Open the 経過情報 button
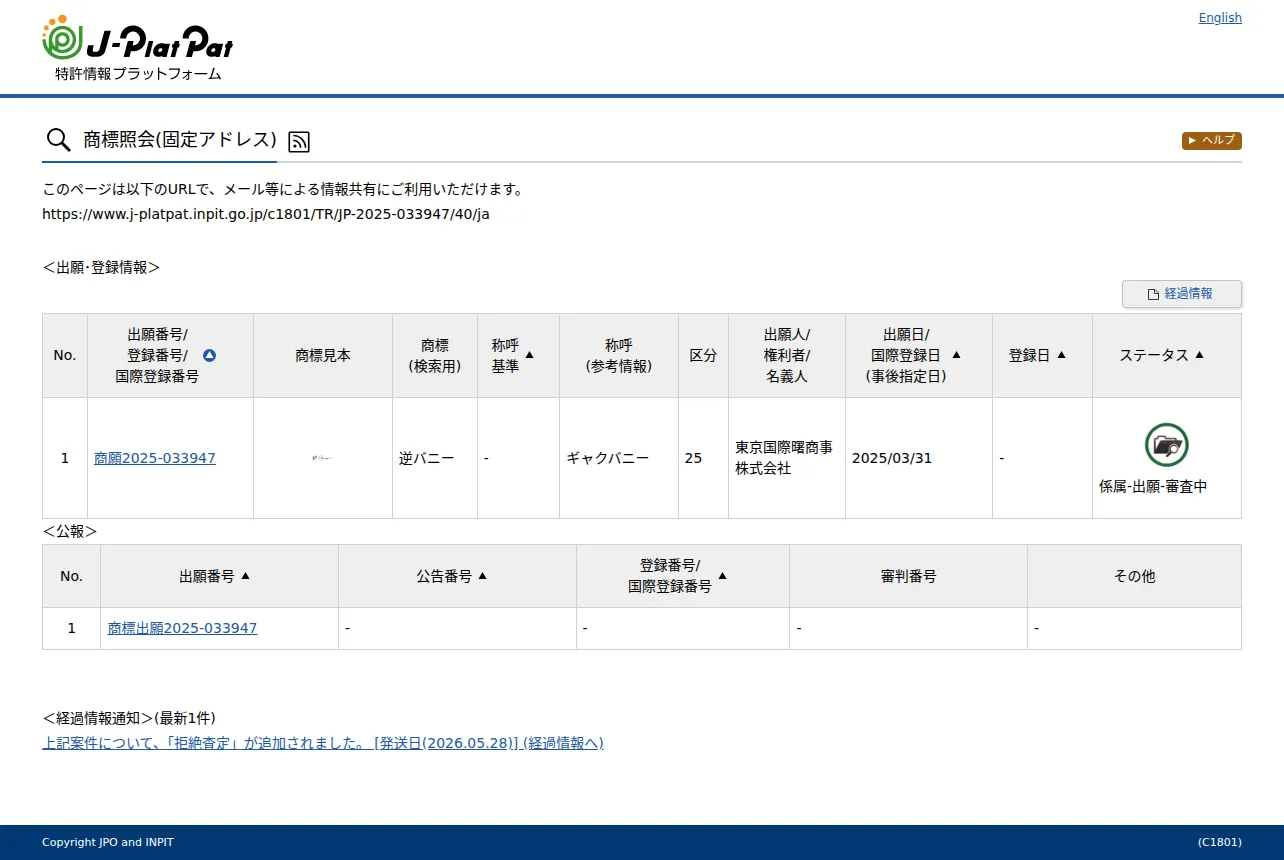The width and height of the screenshot is (1284, 860). pyautogui.click(x=1181, y=293)
